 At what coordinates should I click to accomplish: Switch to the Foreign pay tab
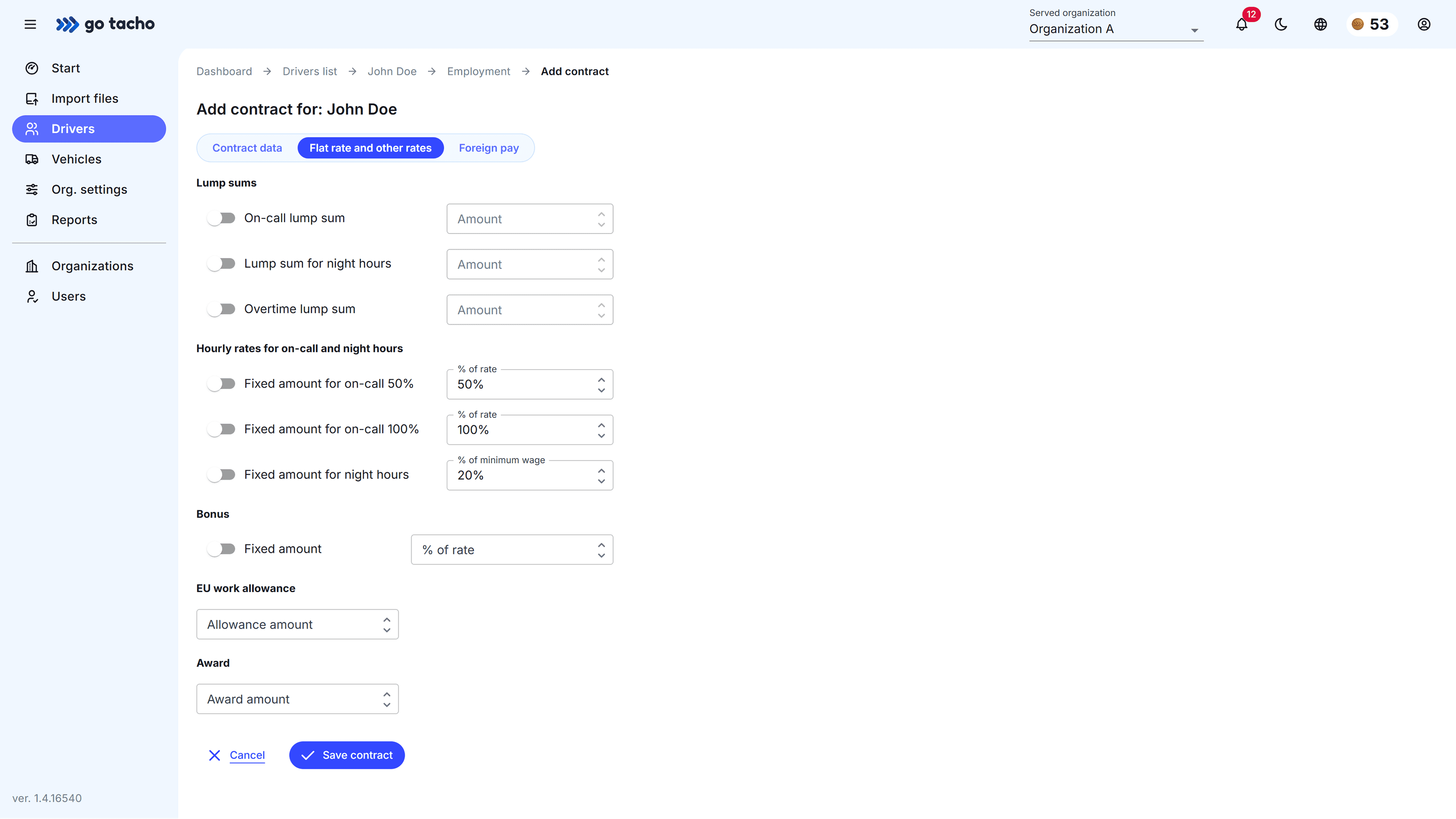pyautogui.click(x=488, y=148)
